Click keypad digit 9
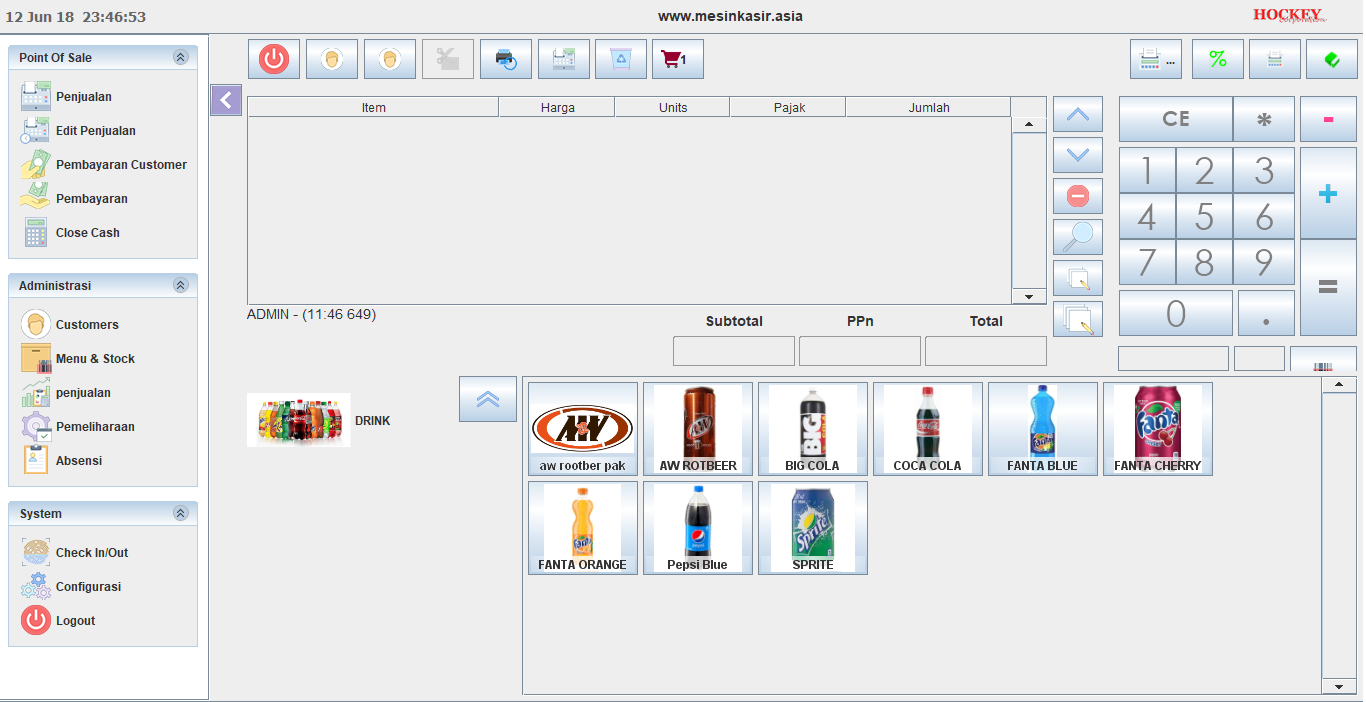 [x=1264, y=263]
